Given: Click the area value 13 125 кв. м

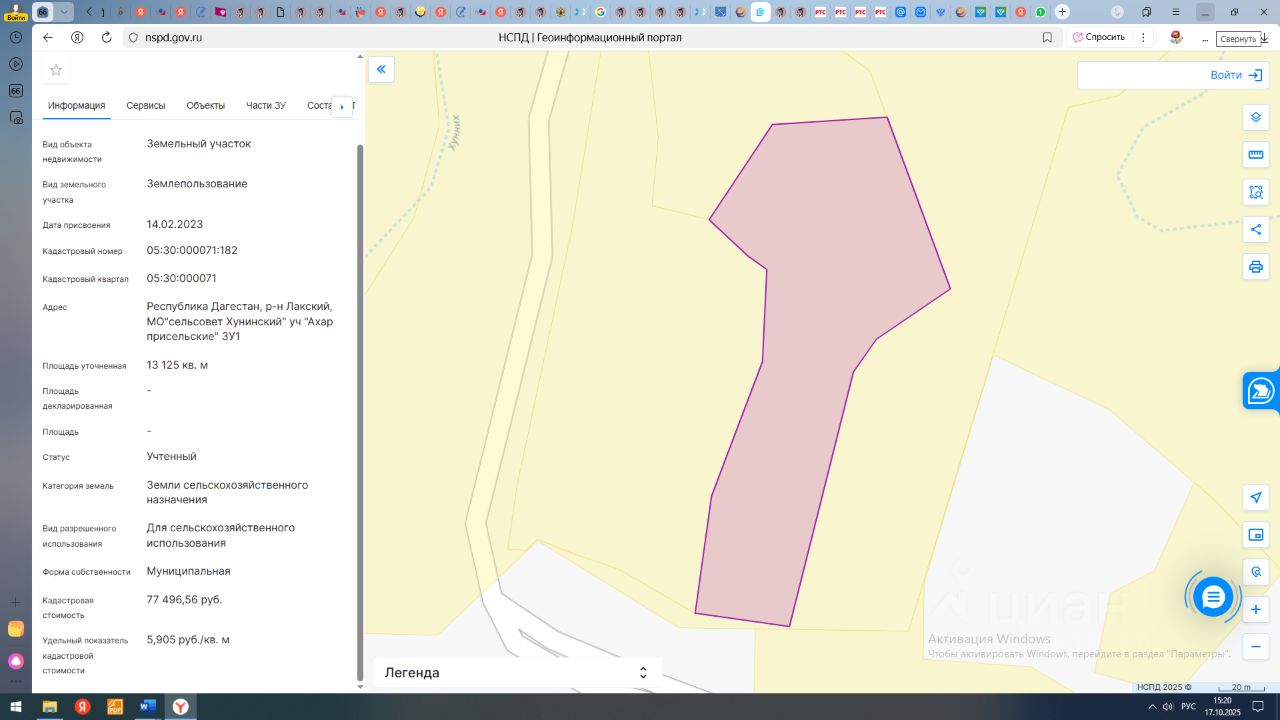Looking at the screenshot, I should pyautogui.click(x=177, y=365).
